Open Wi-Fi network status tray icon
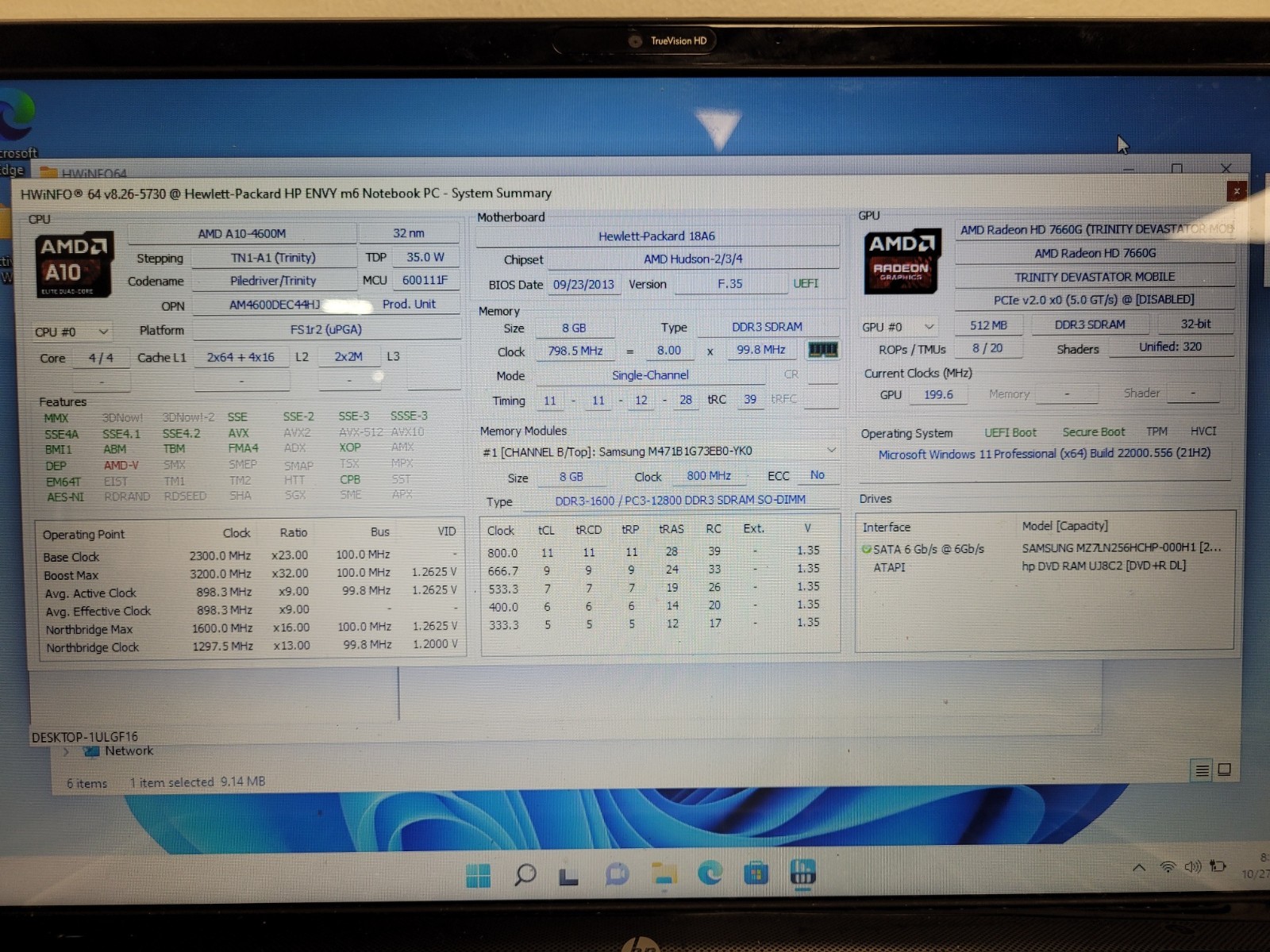Screen dimensions: 1270x952 [x=1168, y=867]
